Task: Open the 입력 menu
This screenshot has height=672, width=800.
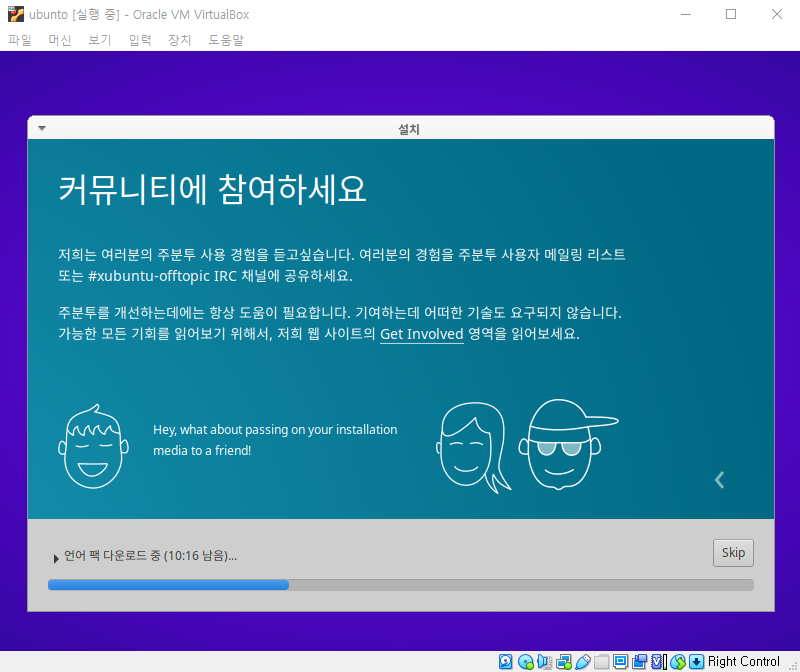Action: tap(140, 40)
